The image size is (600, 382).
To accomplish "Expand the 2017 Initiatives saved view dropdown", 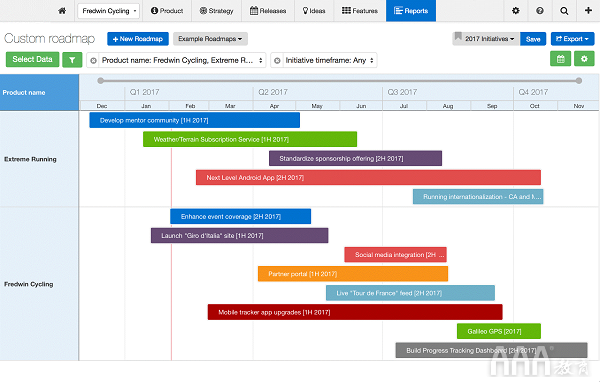I will click(486, 39).
